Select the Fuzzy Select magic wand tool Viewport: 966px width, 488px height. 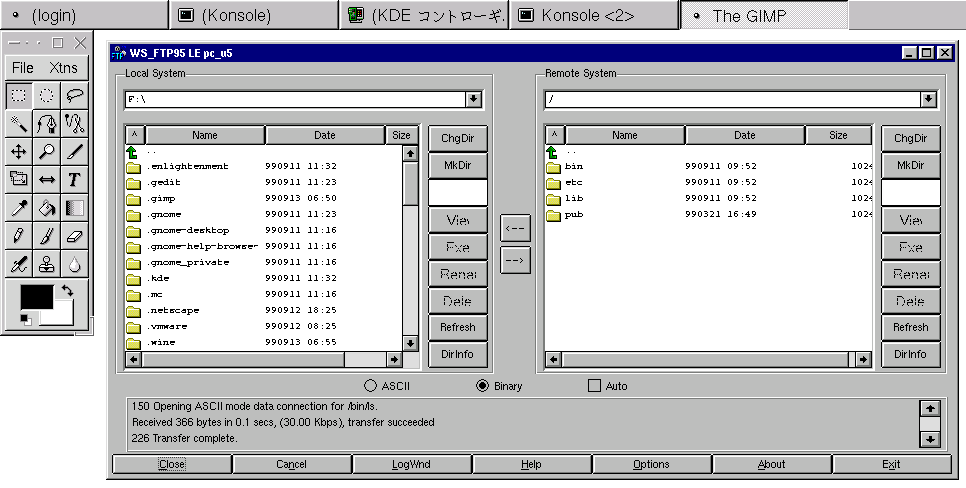(19, 123)
